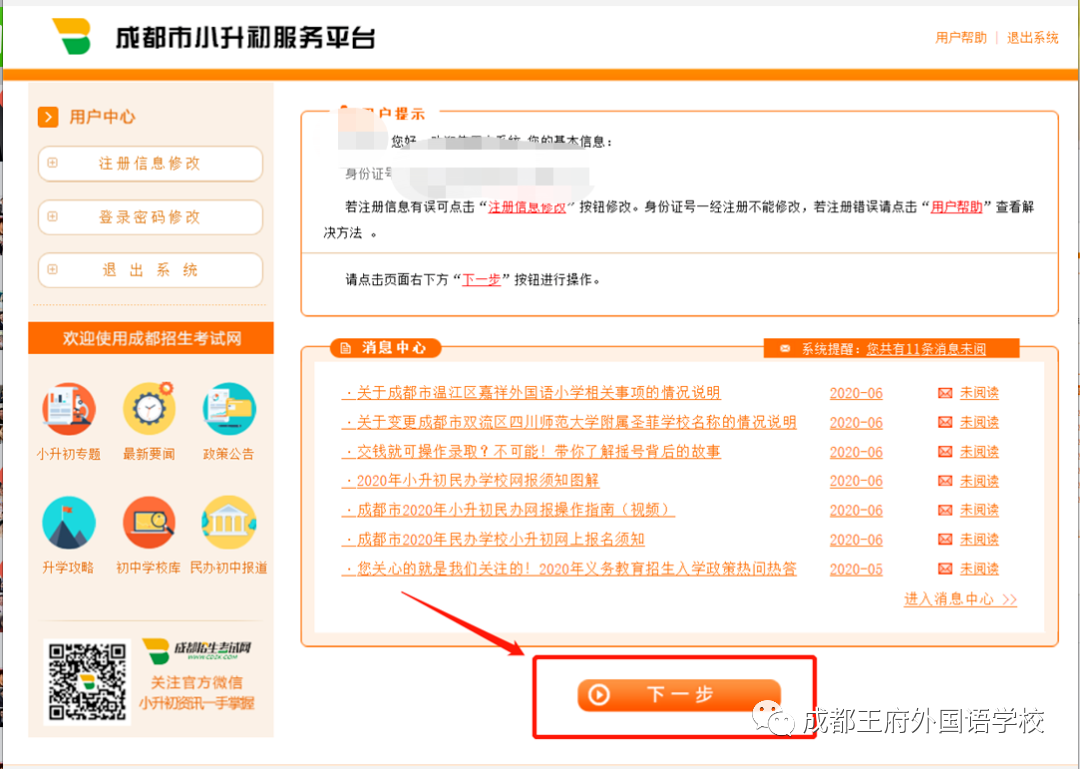The image size is (1080, 769).
Task: Click envelope icon for 政策热问热答 message
Action: pos(945,569)
